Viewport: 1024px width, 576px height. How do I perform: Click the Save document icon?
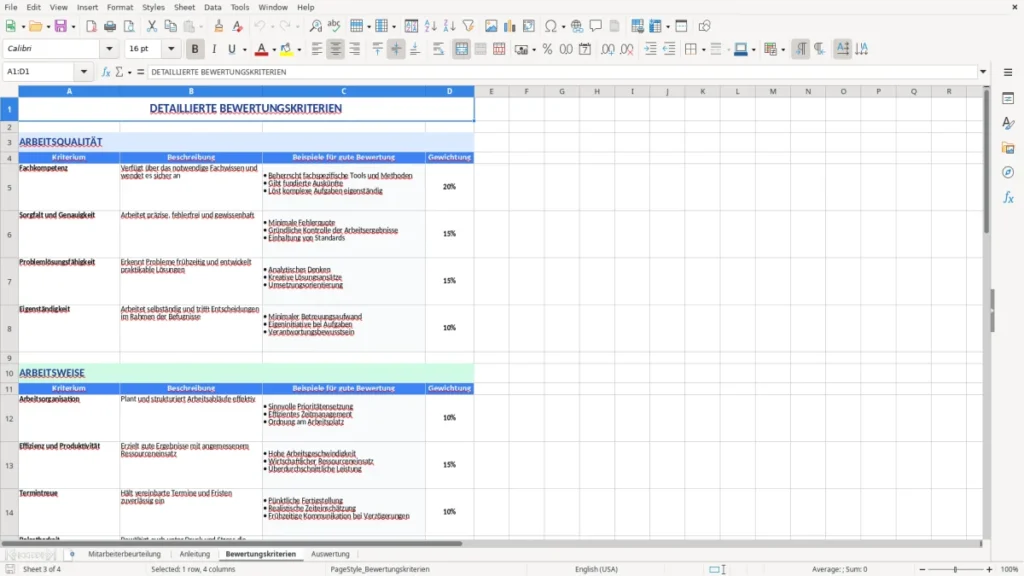click(60, 26)
